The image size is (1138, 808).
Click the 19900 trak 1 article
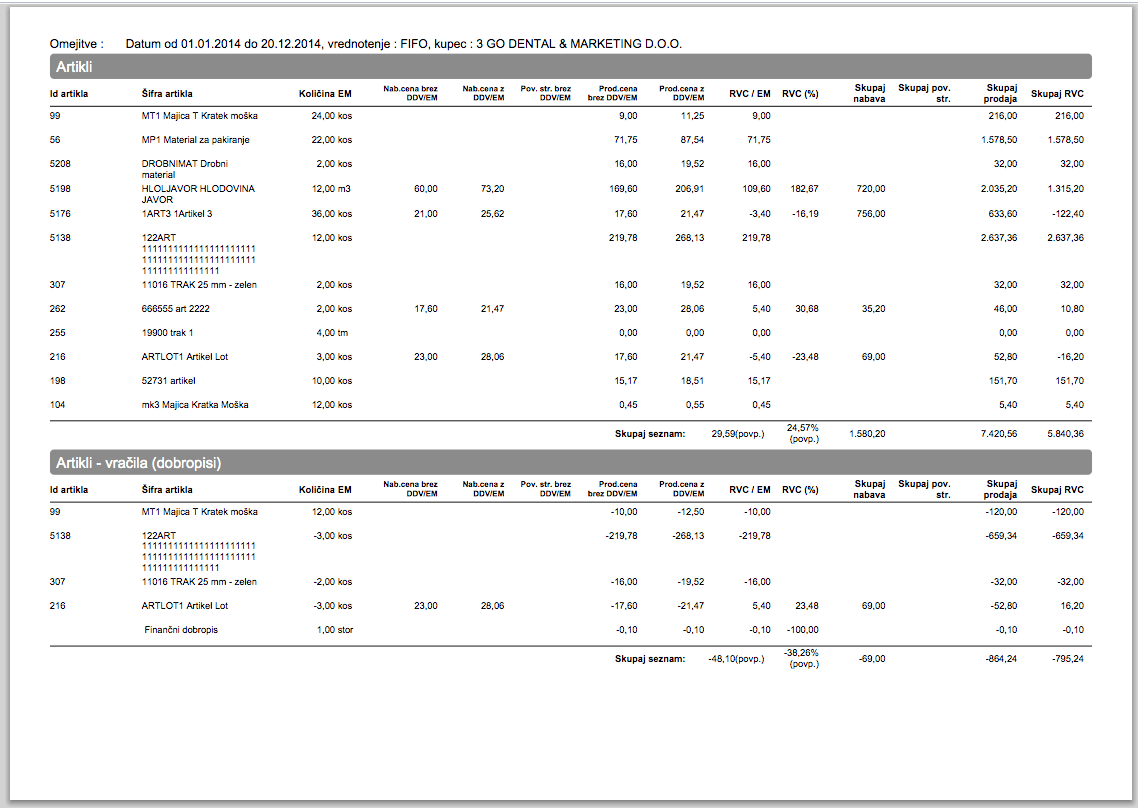tap(167, 333)
